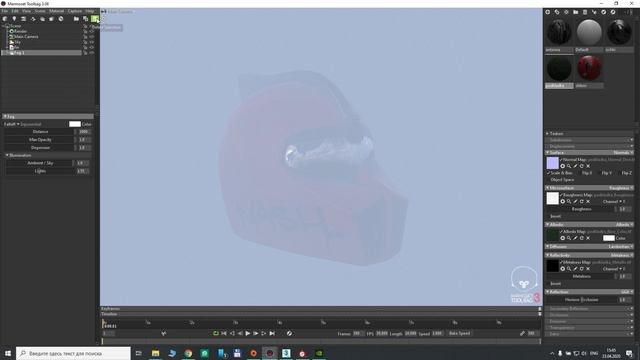
Task: Clear the Roughness Map with the X icon
Action: pyautogui.click(x=588, y=202)
